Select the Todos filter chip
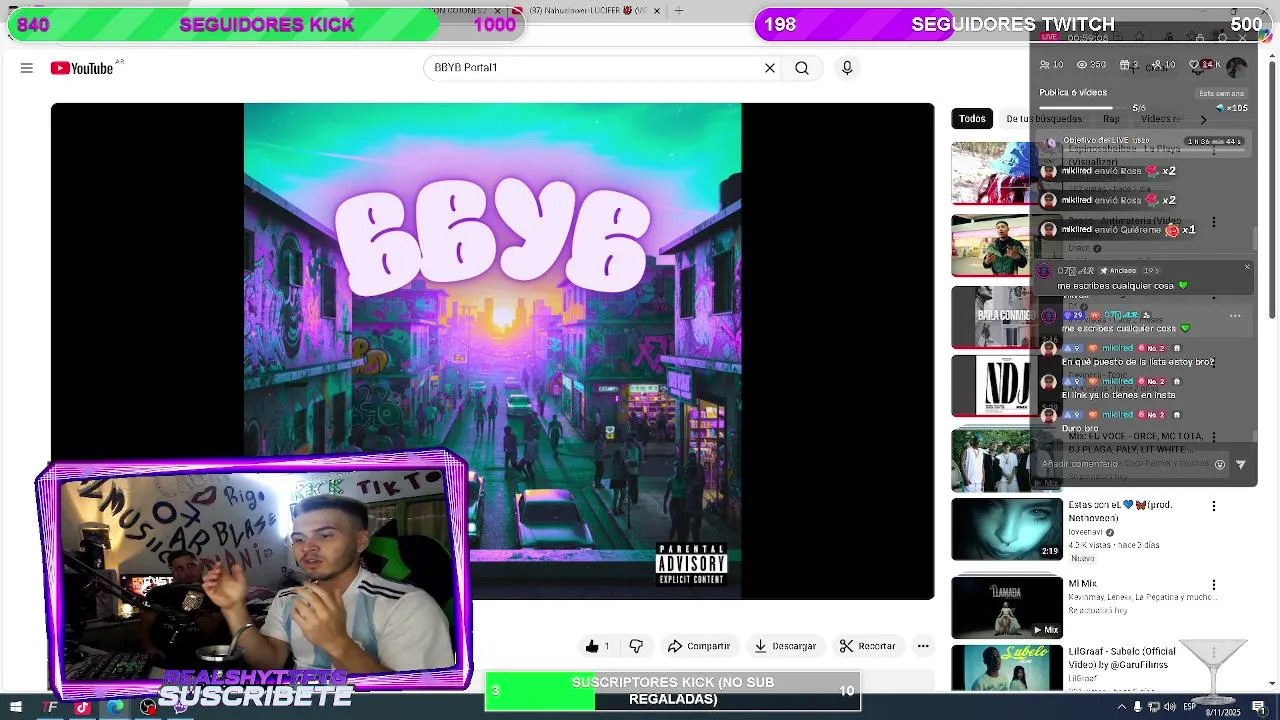 pyautogui.click(x=972, y=119)
